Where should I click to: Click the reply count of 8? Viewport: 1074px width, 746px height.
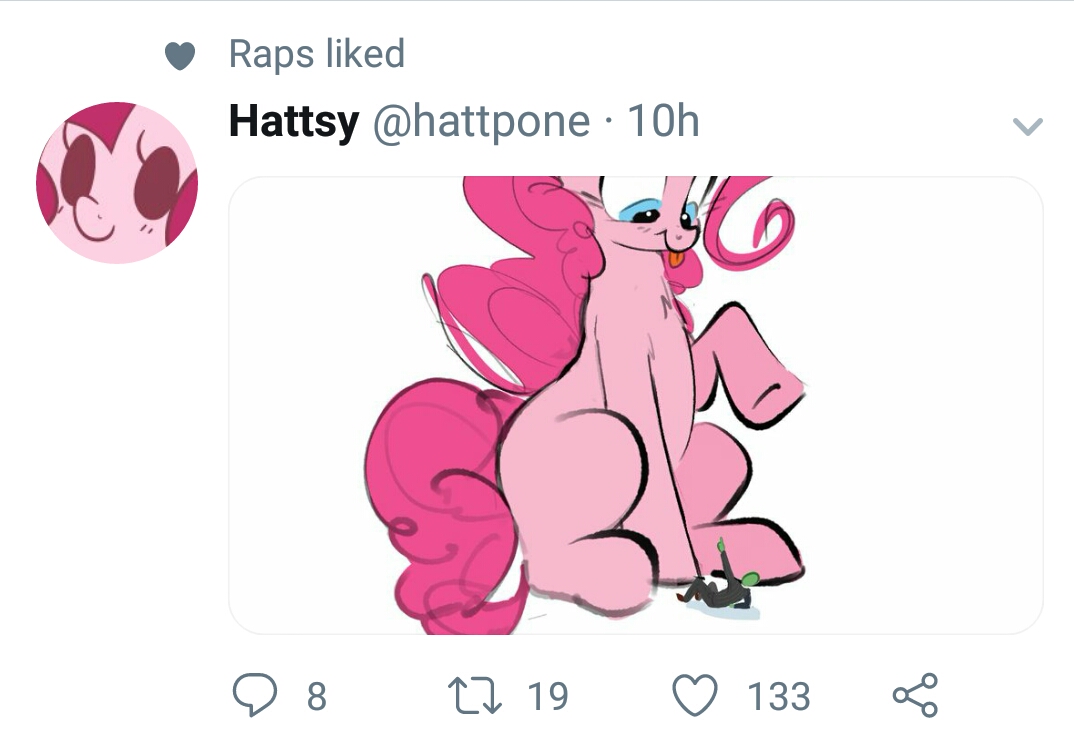coord(316,696)
